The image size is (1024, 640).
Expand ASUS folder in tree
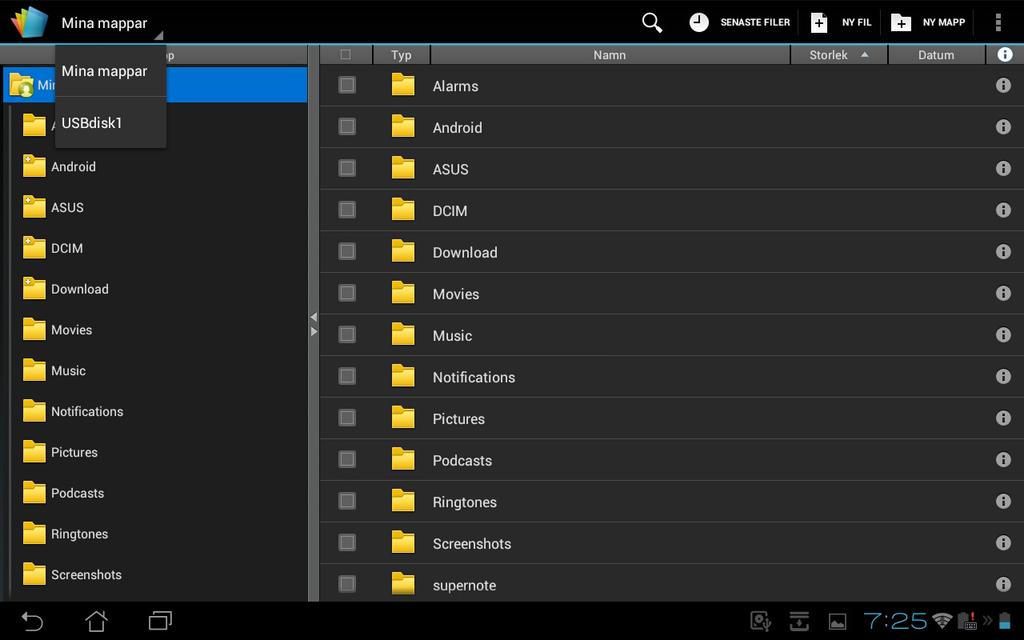[34, 207]
